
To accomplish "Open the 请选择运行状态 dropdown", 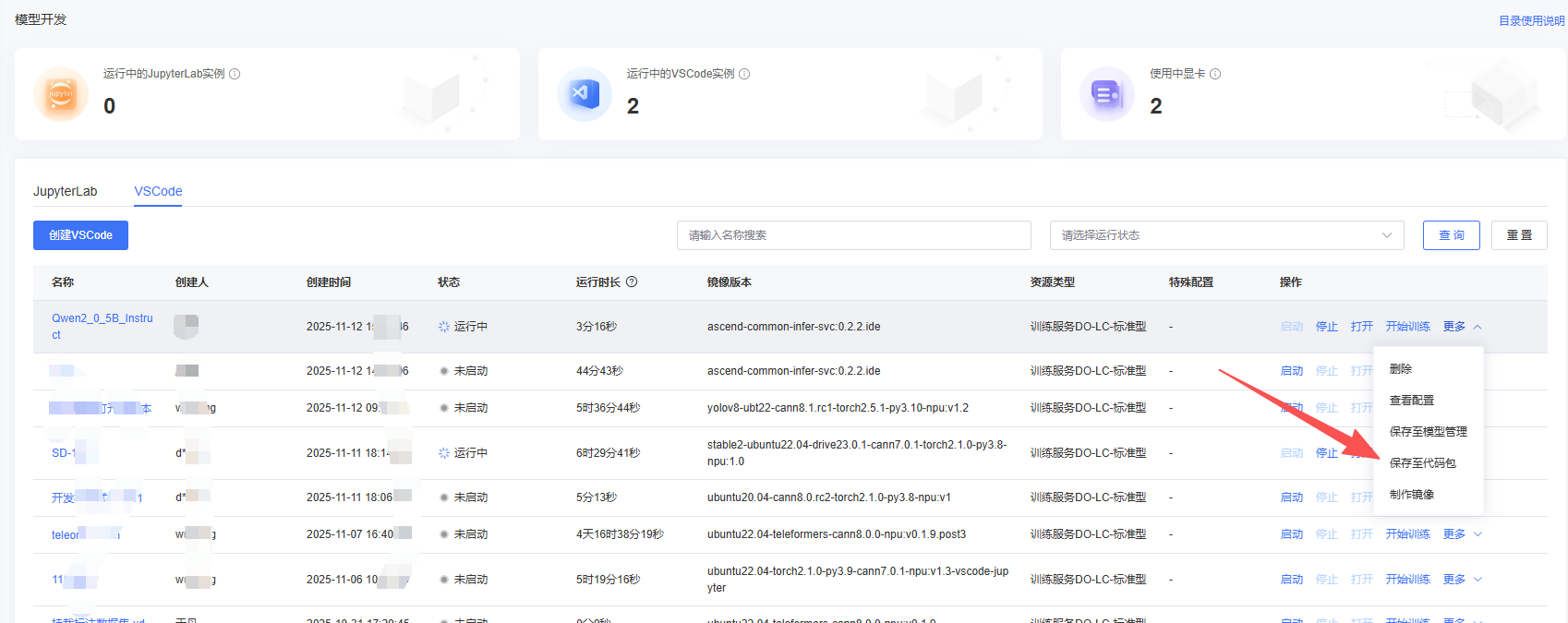I will click(1226, 235).
